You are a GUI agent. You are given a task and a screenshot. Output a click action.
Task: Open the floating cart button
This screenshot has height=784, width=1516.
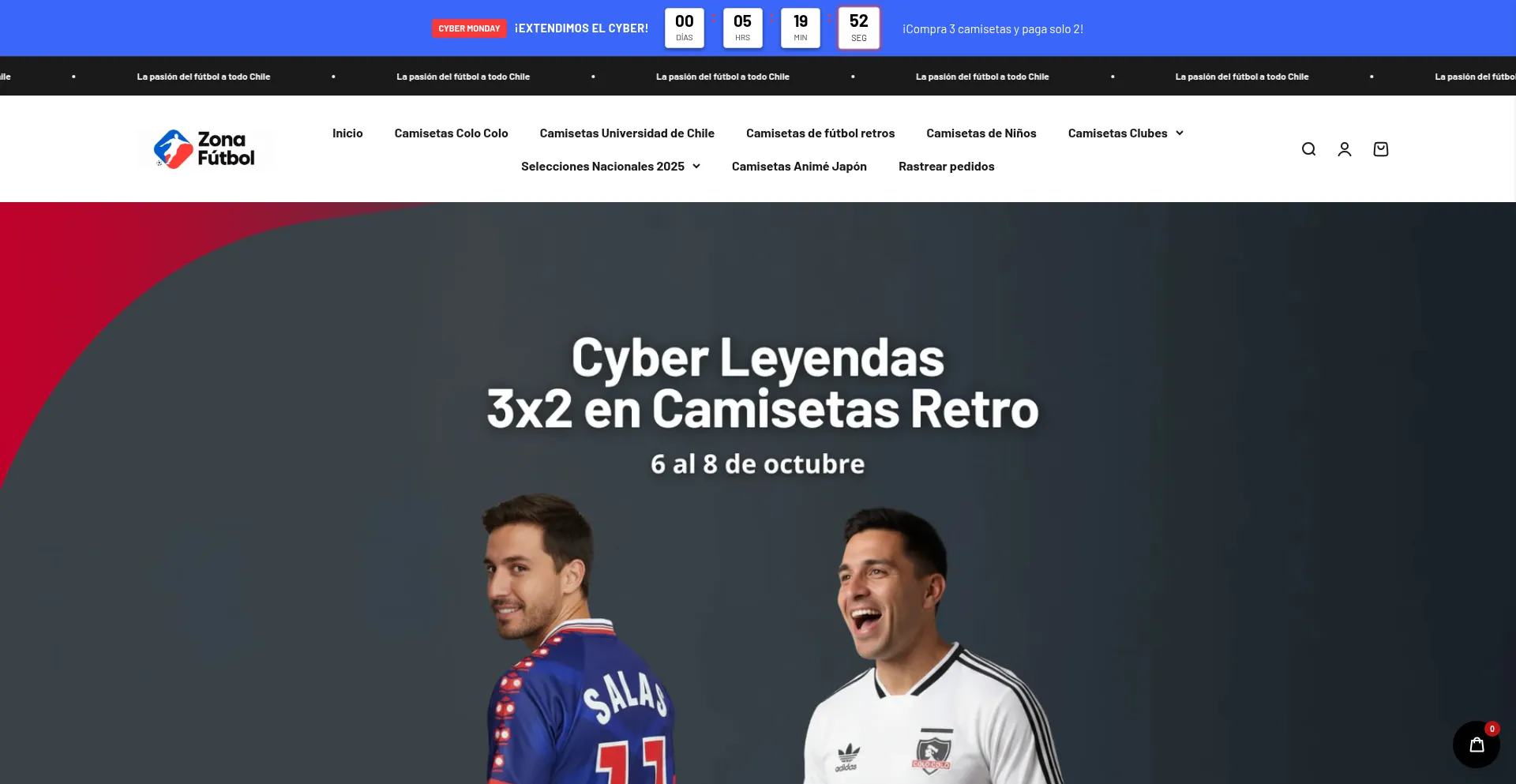pos(1477,745)
